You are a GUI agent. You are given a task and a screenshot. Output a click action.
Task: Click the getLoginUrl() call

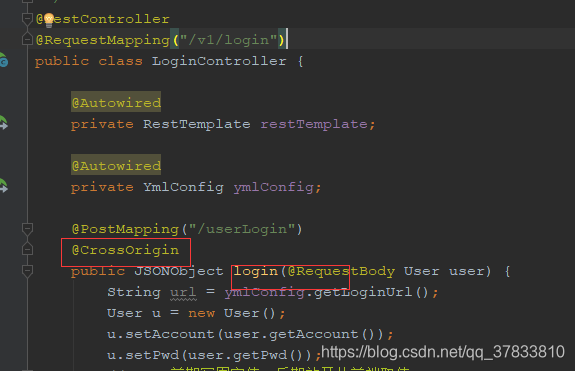pyautogui.click(x=371, y=292)
